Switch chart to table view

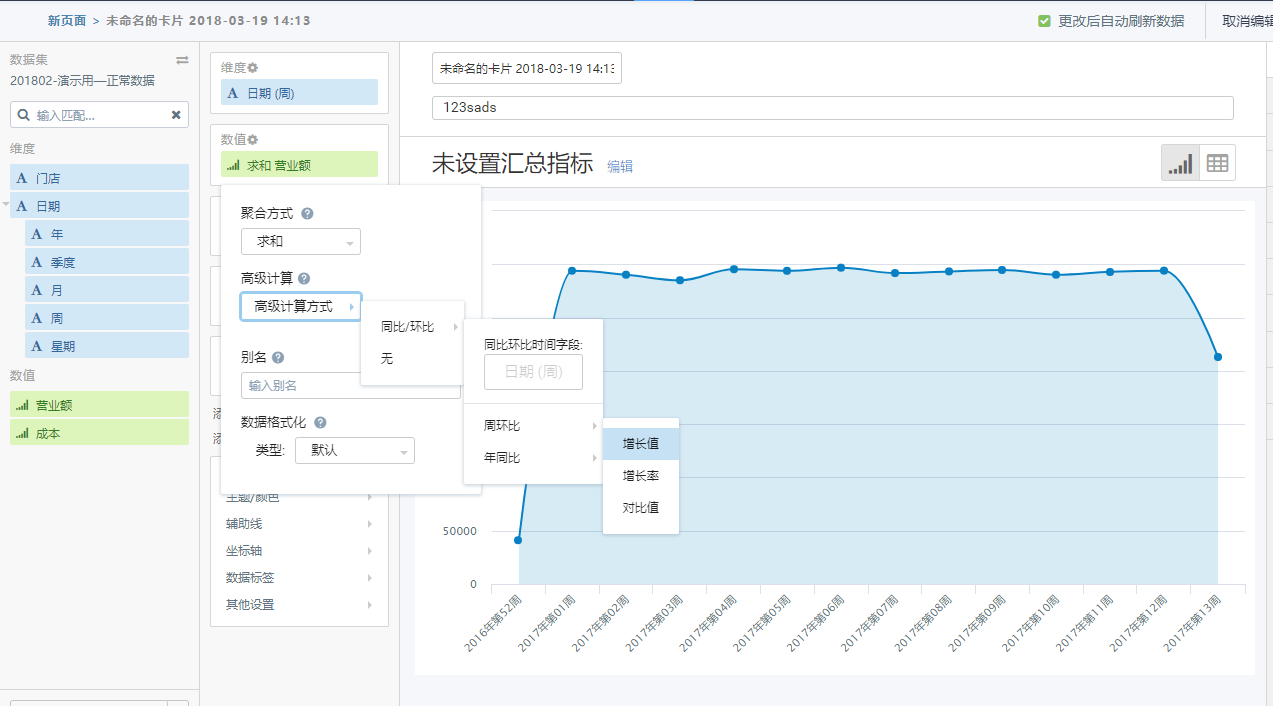pyautogui.click(x=1216, y=162)
